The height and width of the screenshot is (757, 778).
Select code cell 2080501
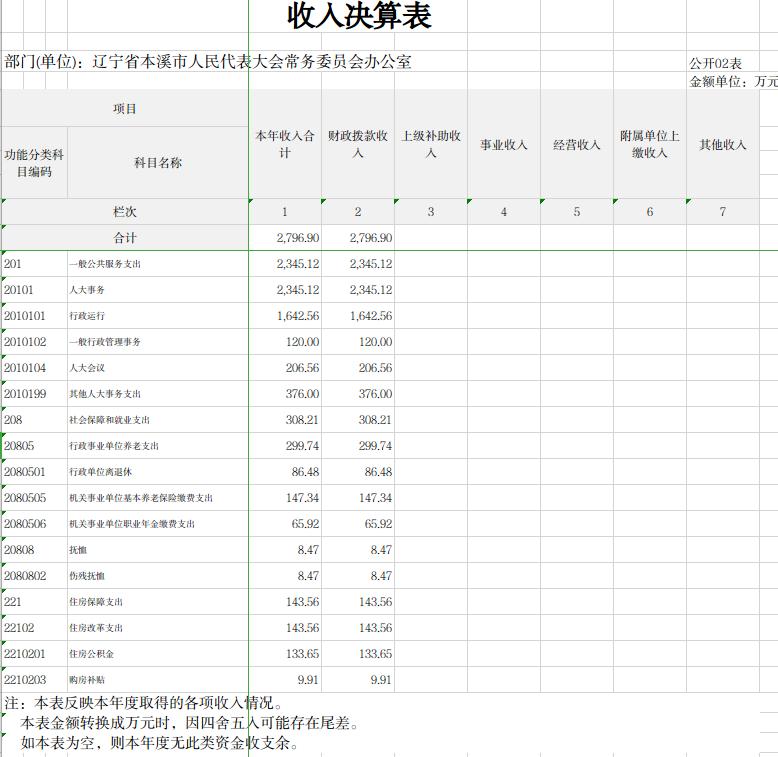click(34, 472)
